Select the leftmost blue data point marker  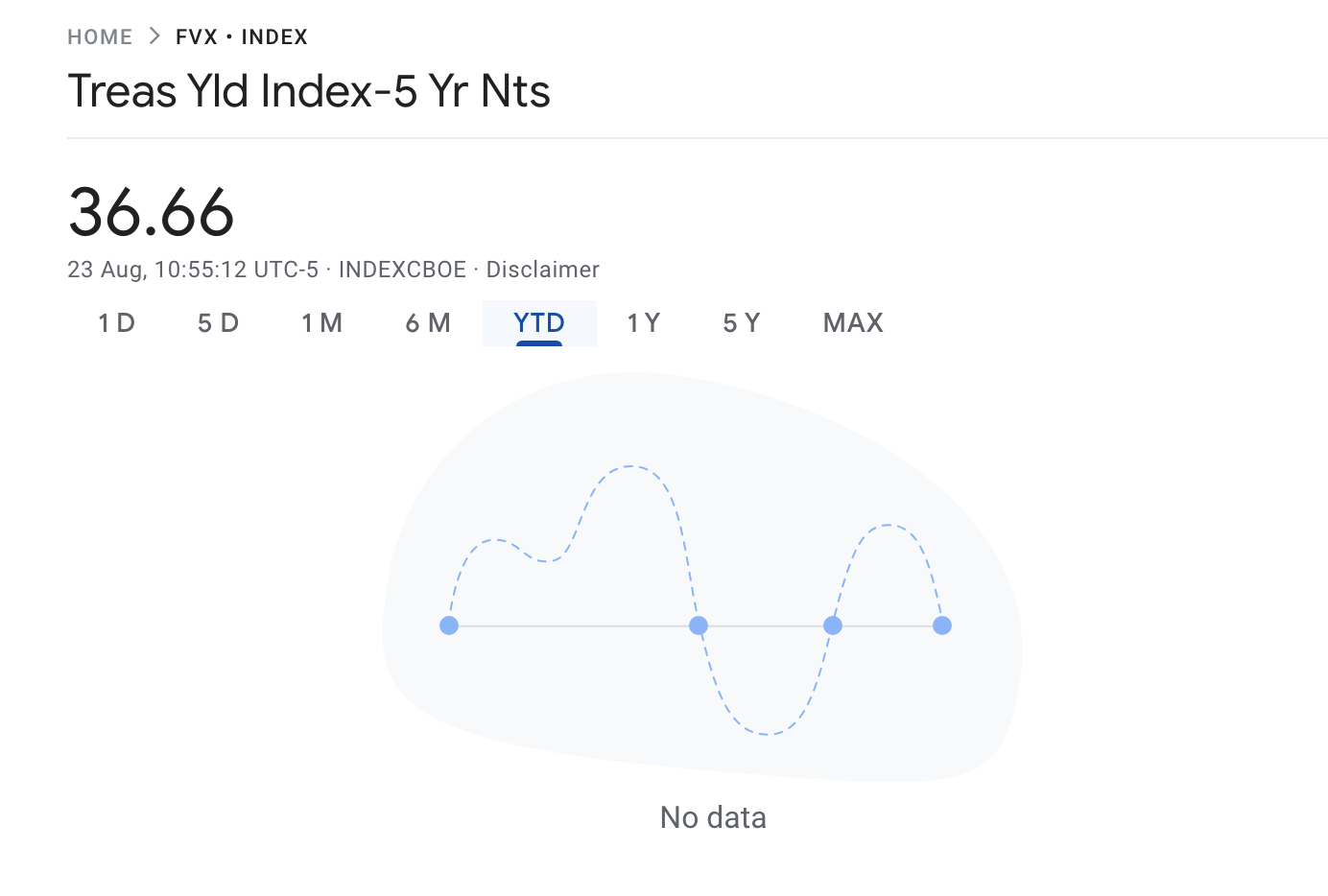(449, 625)
